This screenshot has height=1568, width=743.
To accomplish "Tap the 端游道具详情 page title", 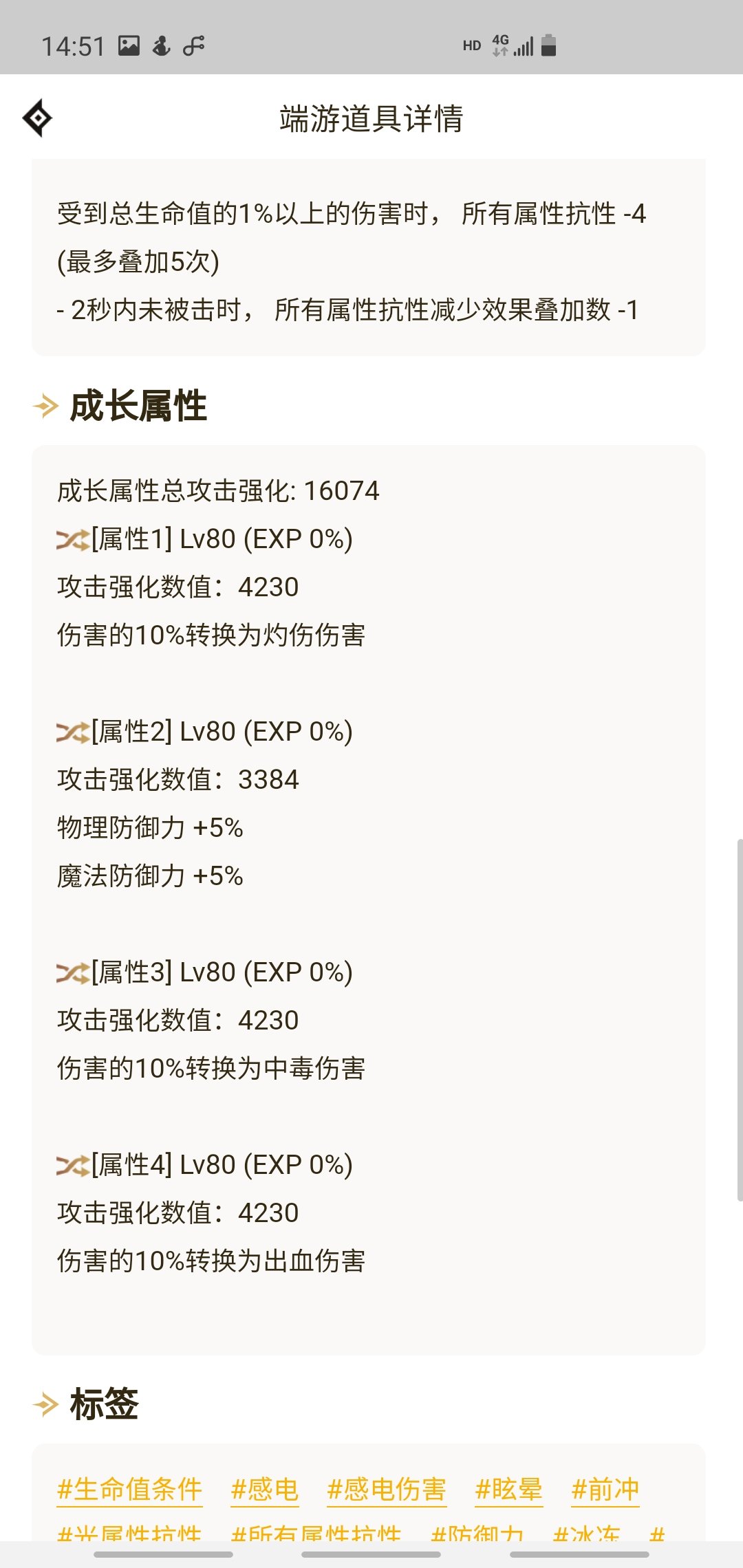I will pos(371,118).
